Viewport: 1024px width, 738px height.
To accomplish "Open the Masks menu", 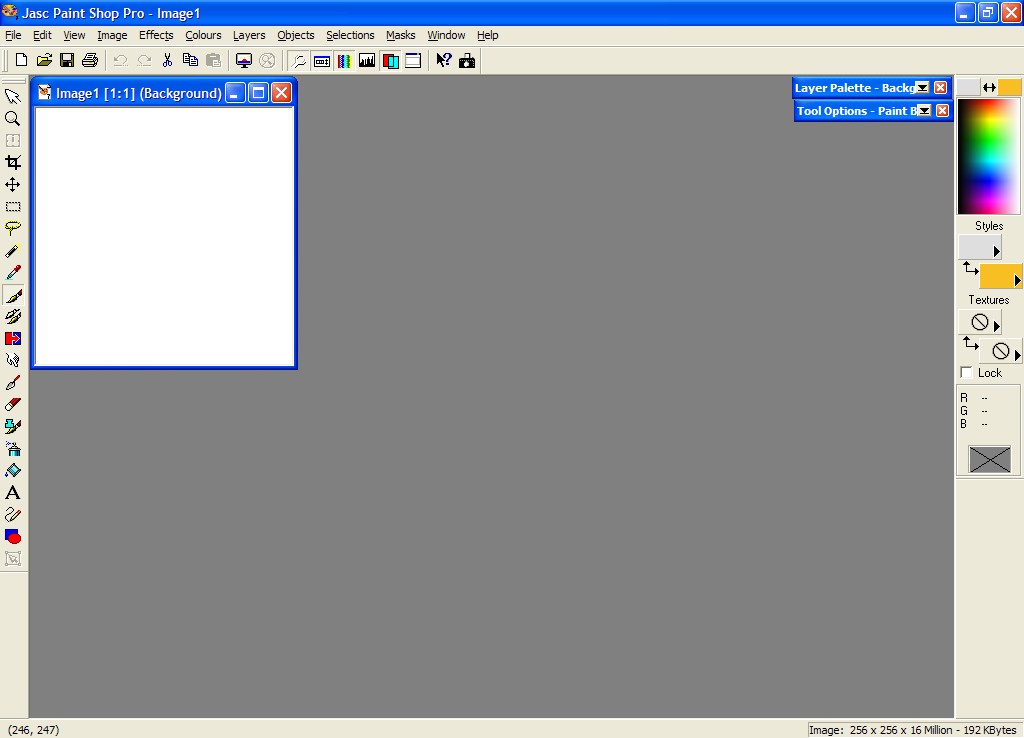I will [400, 35].
